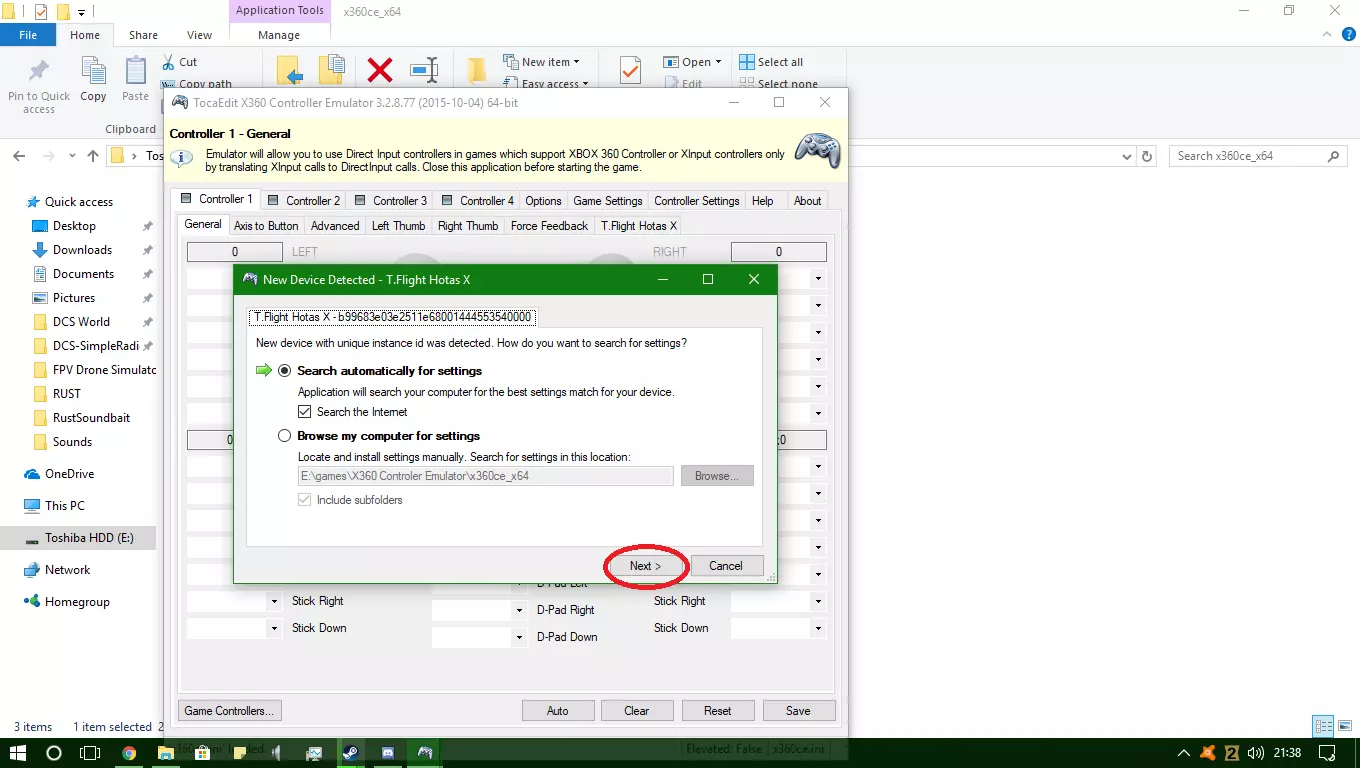The image size is (1360, 768).
Task: Open Steam from the taskbar
Action: 351,752
